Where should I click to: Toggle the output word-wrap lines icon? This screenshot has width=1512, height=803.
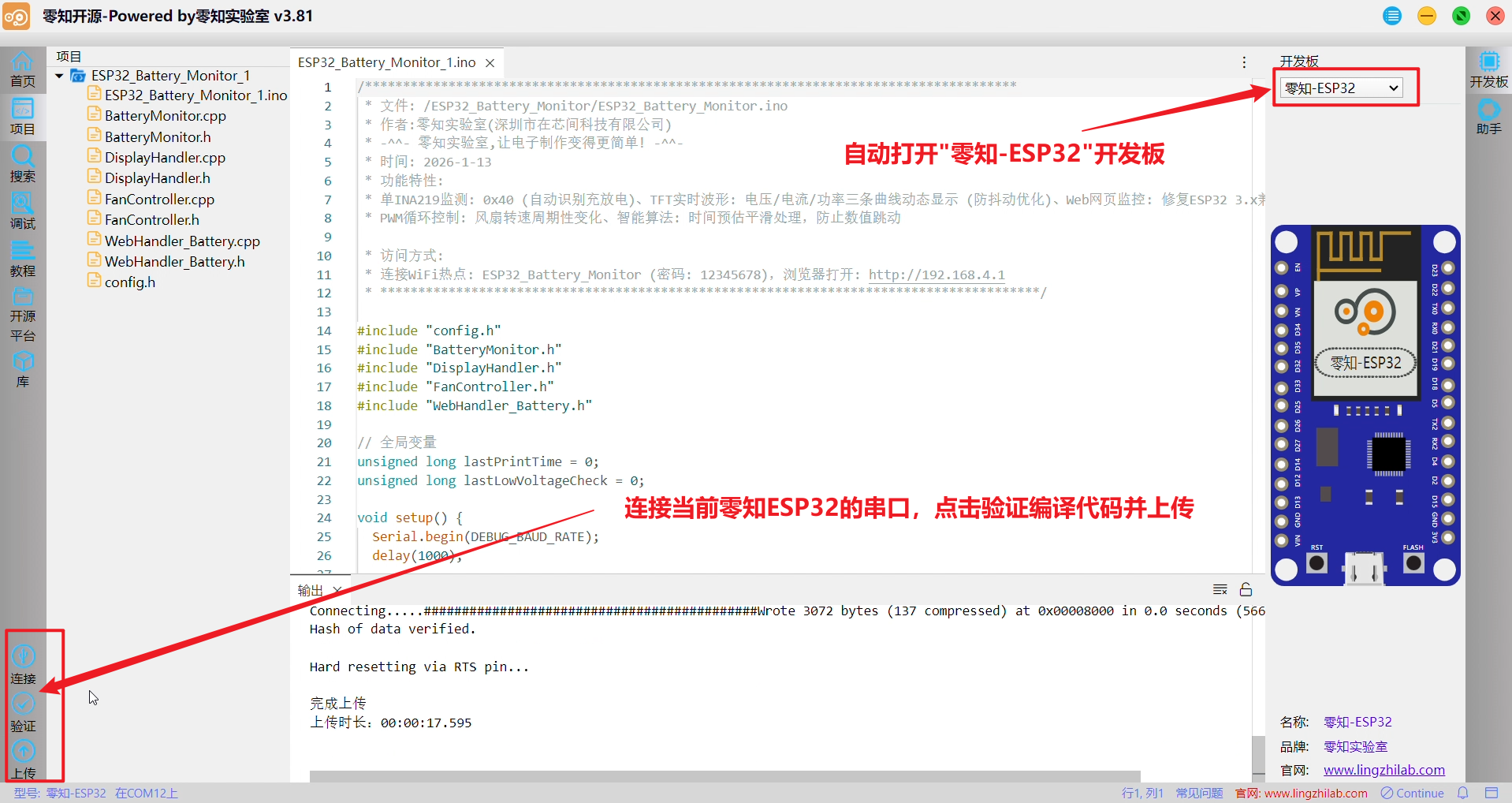pyautogui.click(x=1220, y=589)
